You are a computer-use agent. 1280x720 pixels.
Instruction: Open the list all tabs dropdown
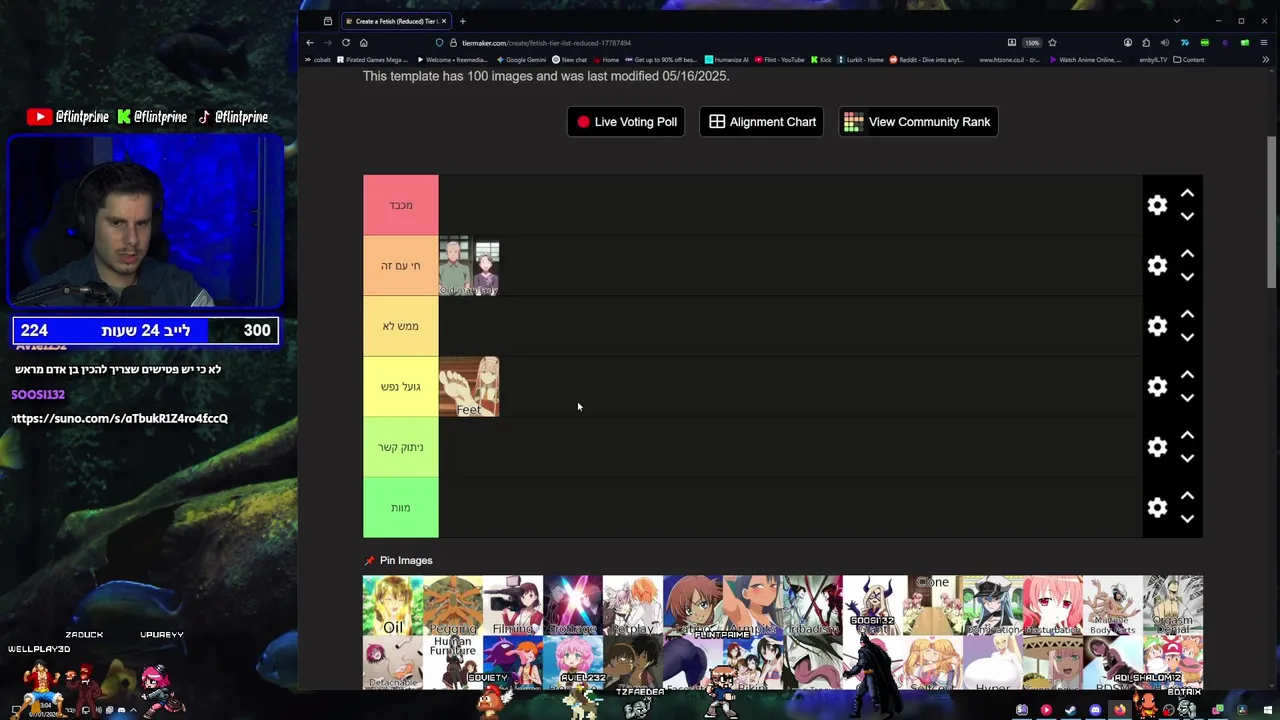[x=1176, y=21]
